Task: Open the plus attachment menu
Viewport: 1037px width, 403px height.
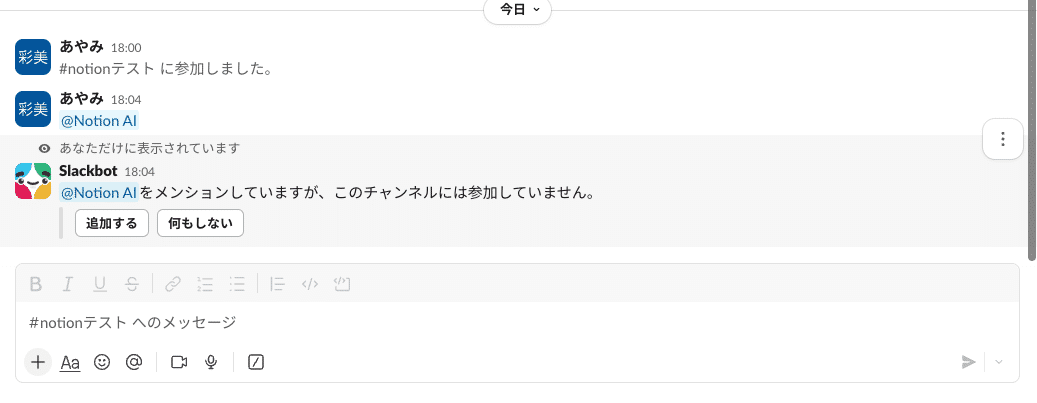Action: click(x=37, y=362)
